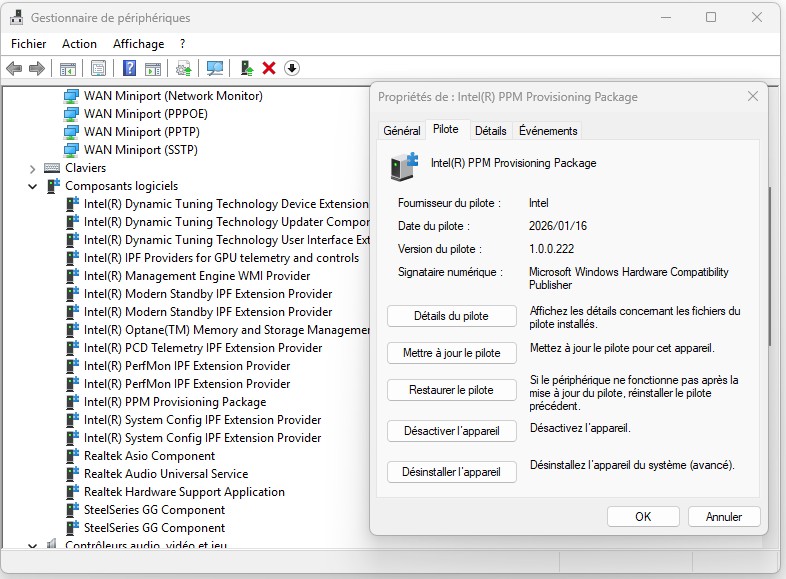Click the Help question mark toolbar icon

coord(129,68)
